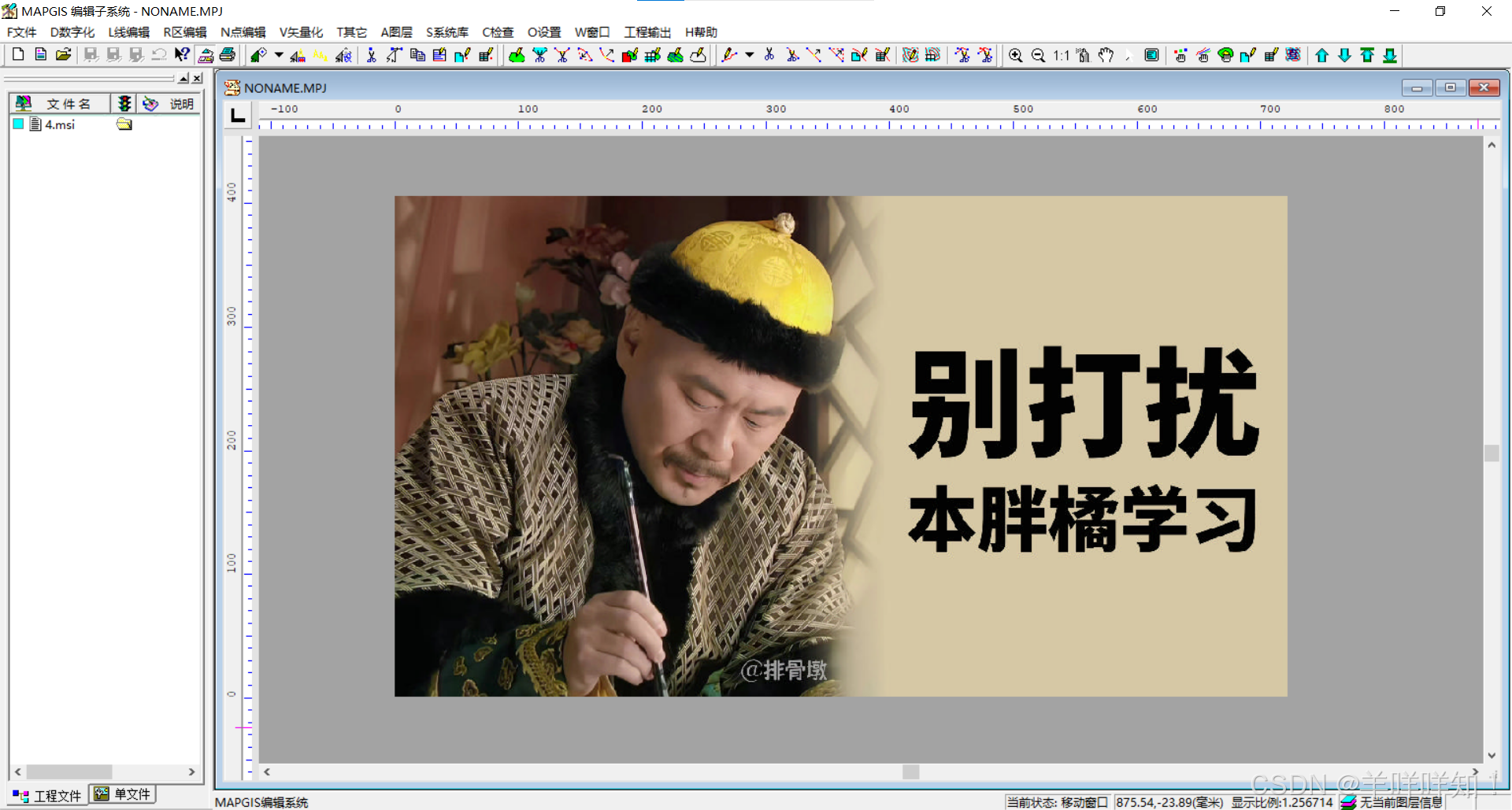Toggle the cyan state box of 4.msi
The height and width of the screenshot is (810, 1512).
[18, 124]
